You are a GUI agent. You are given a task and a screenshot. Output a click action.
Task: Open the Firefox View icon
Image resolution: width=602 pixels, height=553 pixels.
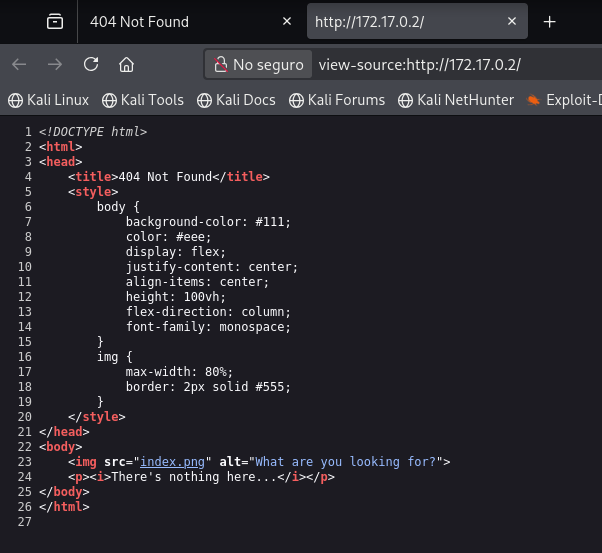coord(54,22)
